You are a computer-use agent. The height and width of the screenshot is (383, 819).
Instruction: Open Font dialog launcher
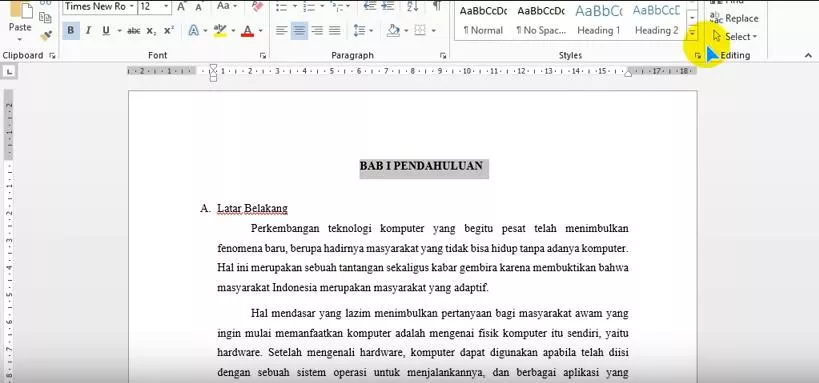click(263, 55)
